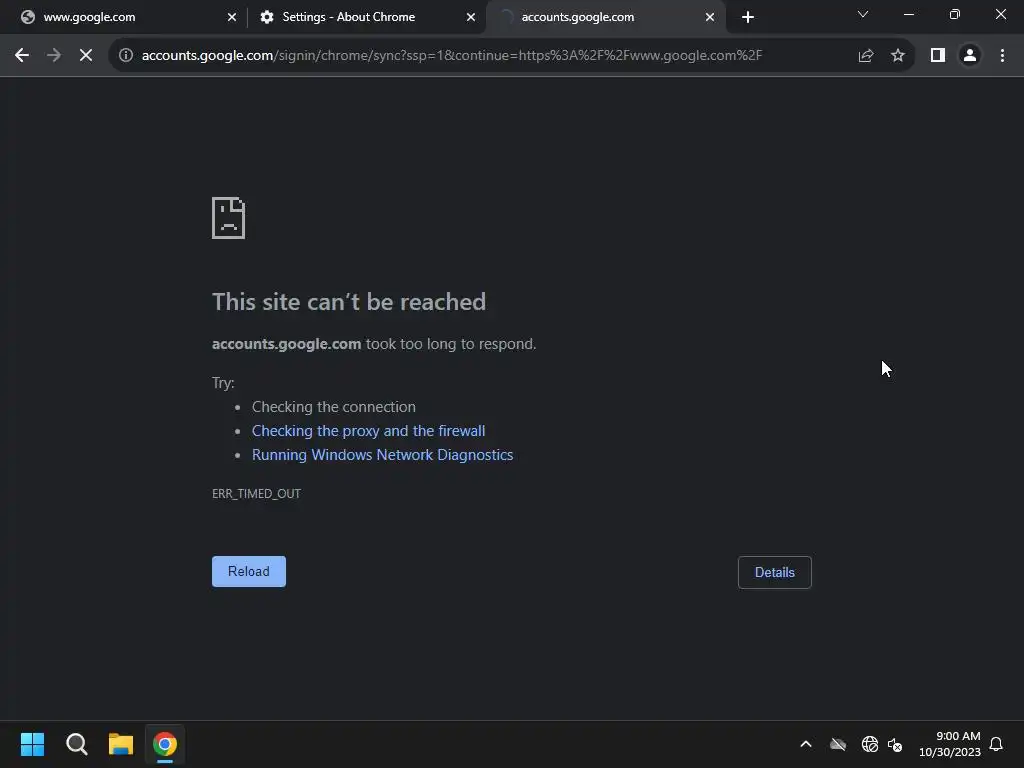Go back using the back arrow
The image size is (1024, 768).
pyautogui.click(x=22, y=56)
